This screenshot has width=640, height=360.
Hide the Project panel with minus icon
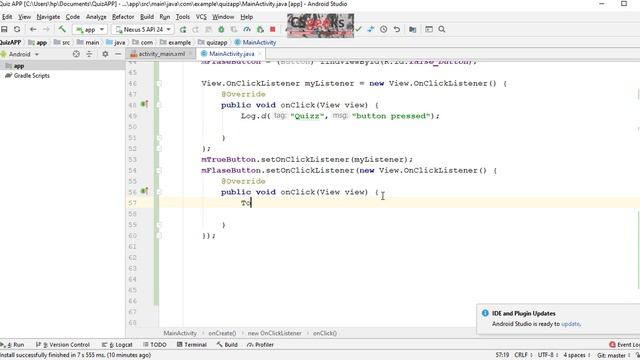pos(118,54)
